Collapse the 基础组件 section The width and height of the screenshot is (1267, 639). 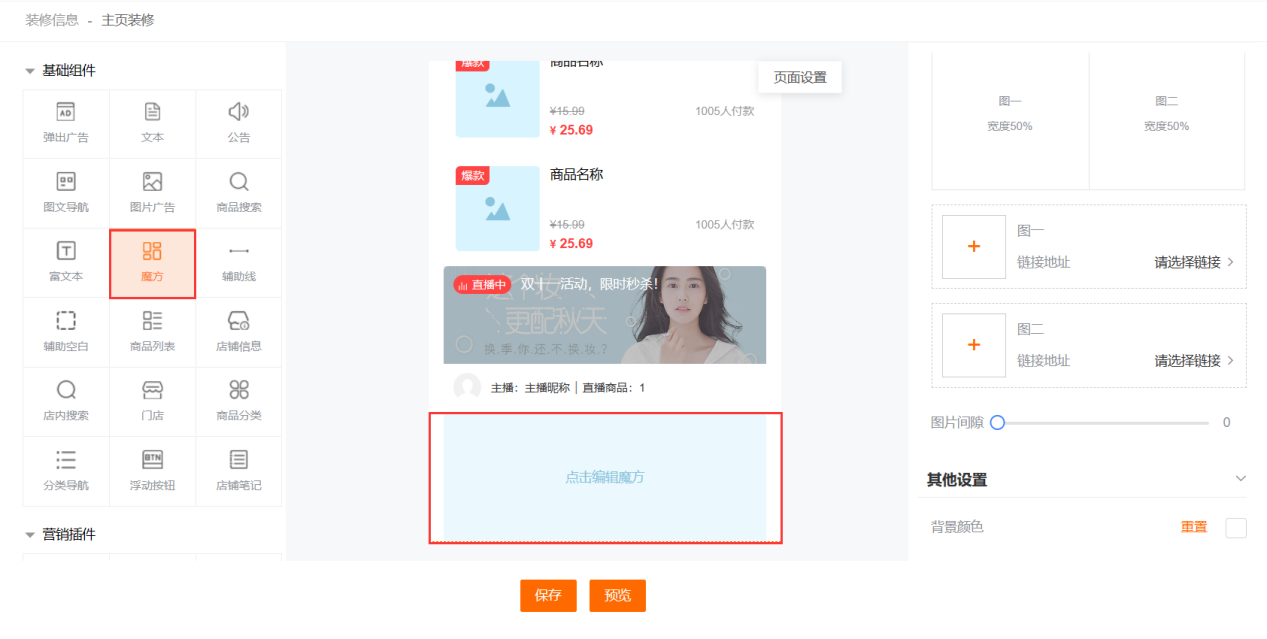(x=30, y=71)
